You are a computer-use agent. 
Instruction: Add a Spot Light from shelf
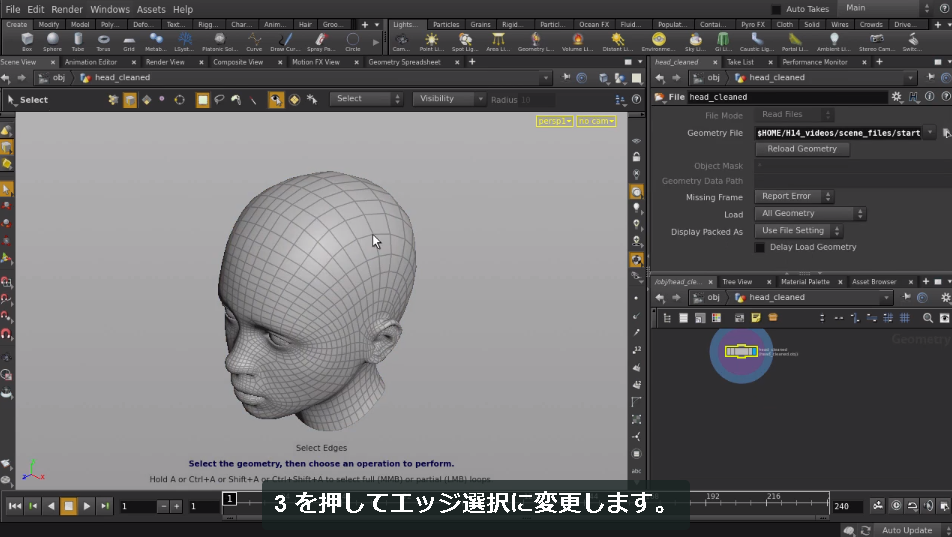pos(465,42)
